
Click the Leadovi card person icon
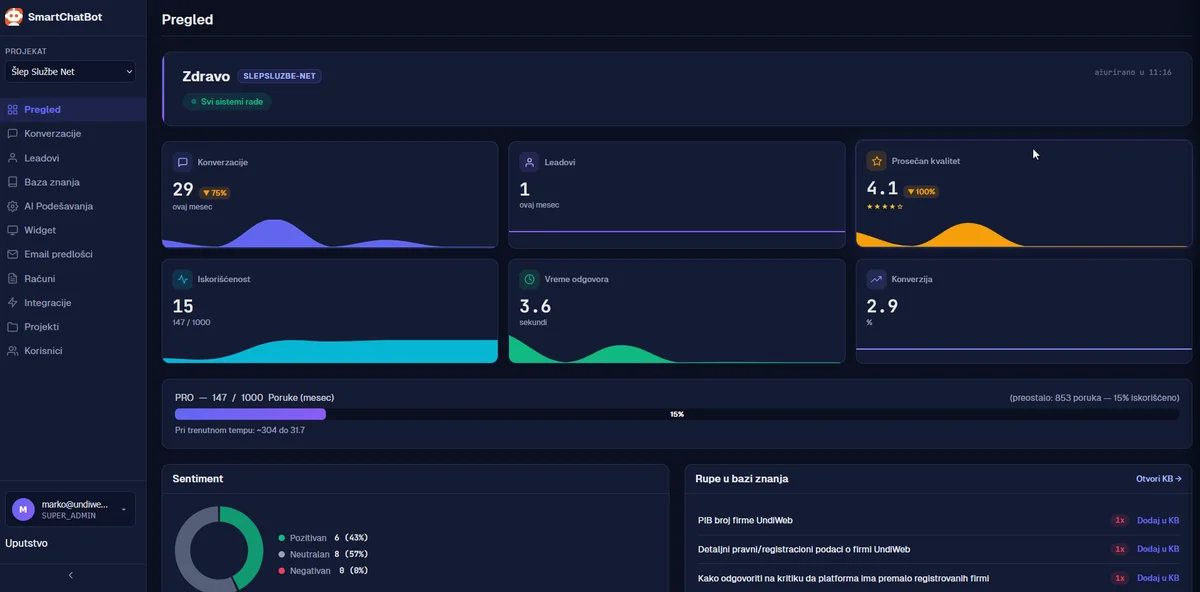click(x=529, y=162)
